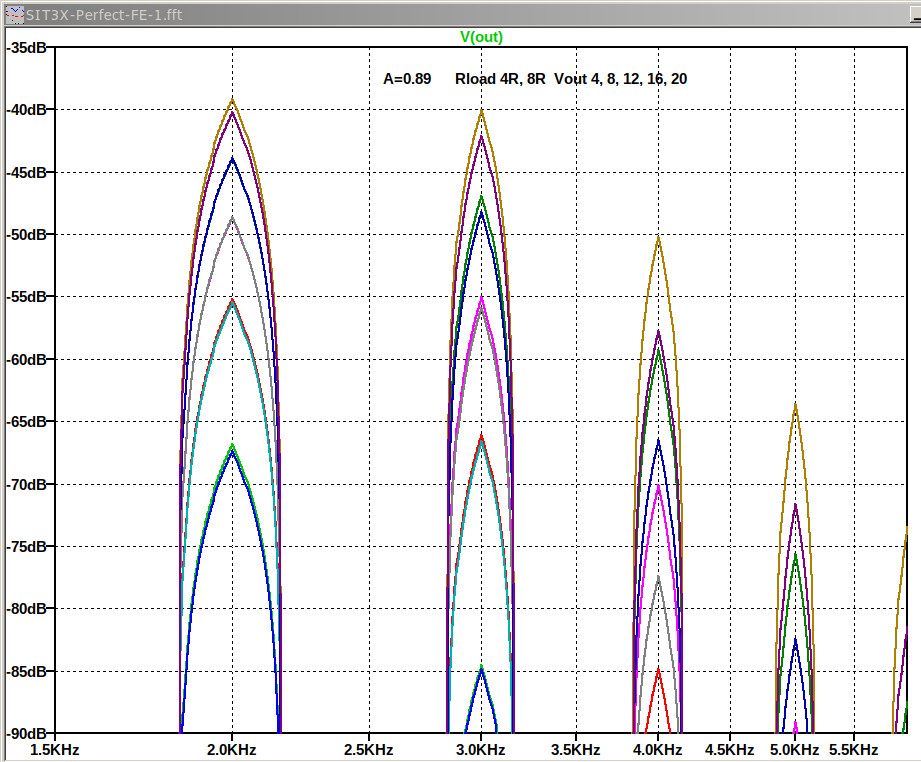This screenshot has width=921, height=762.
Task: Click the 3.5KHz frequency axis label
Action: coord(576,750)
